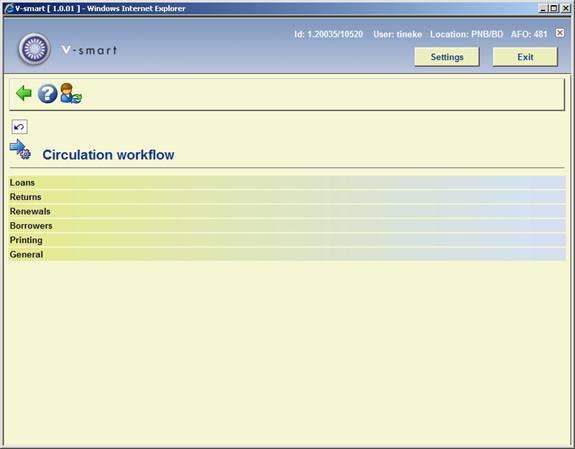Maximize the V-smart browser window
The image size is (575, 449).
(554, 8)
